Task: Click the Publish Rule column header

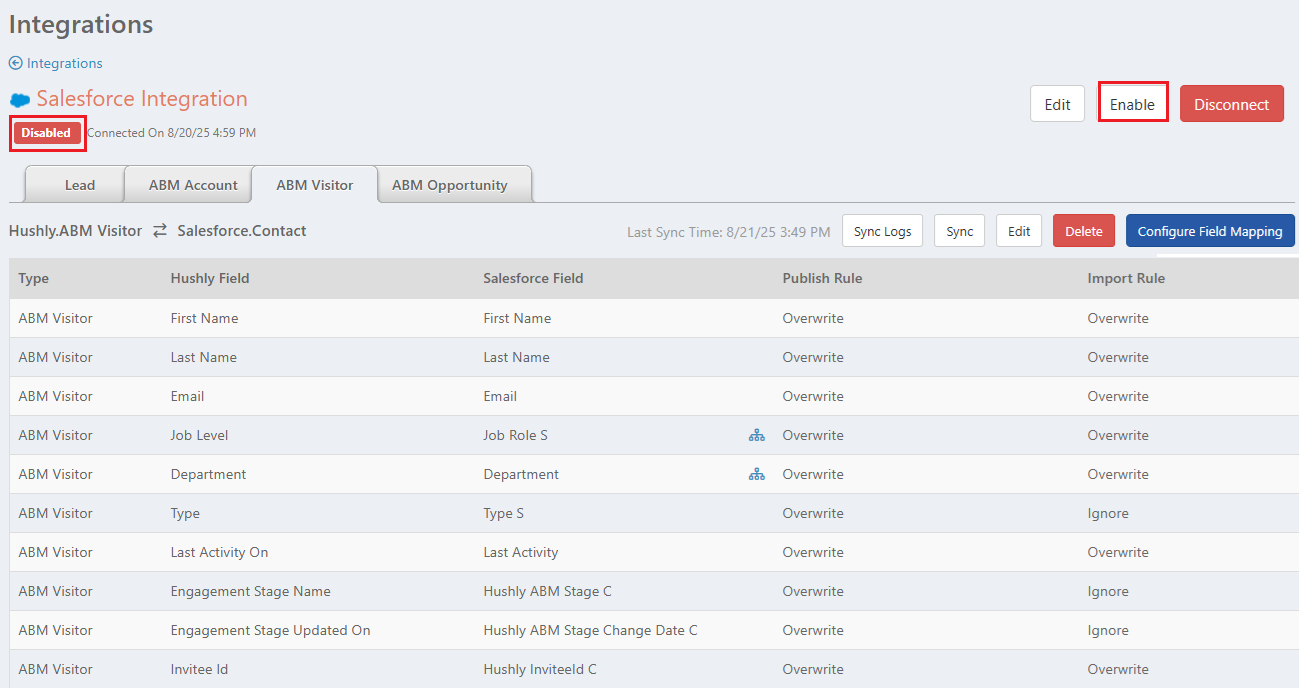Action: click(822, 278)
